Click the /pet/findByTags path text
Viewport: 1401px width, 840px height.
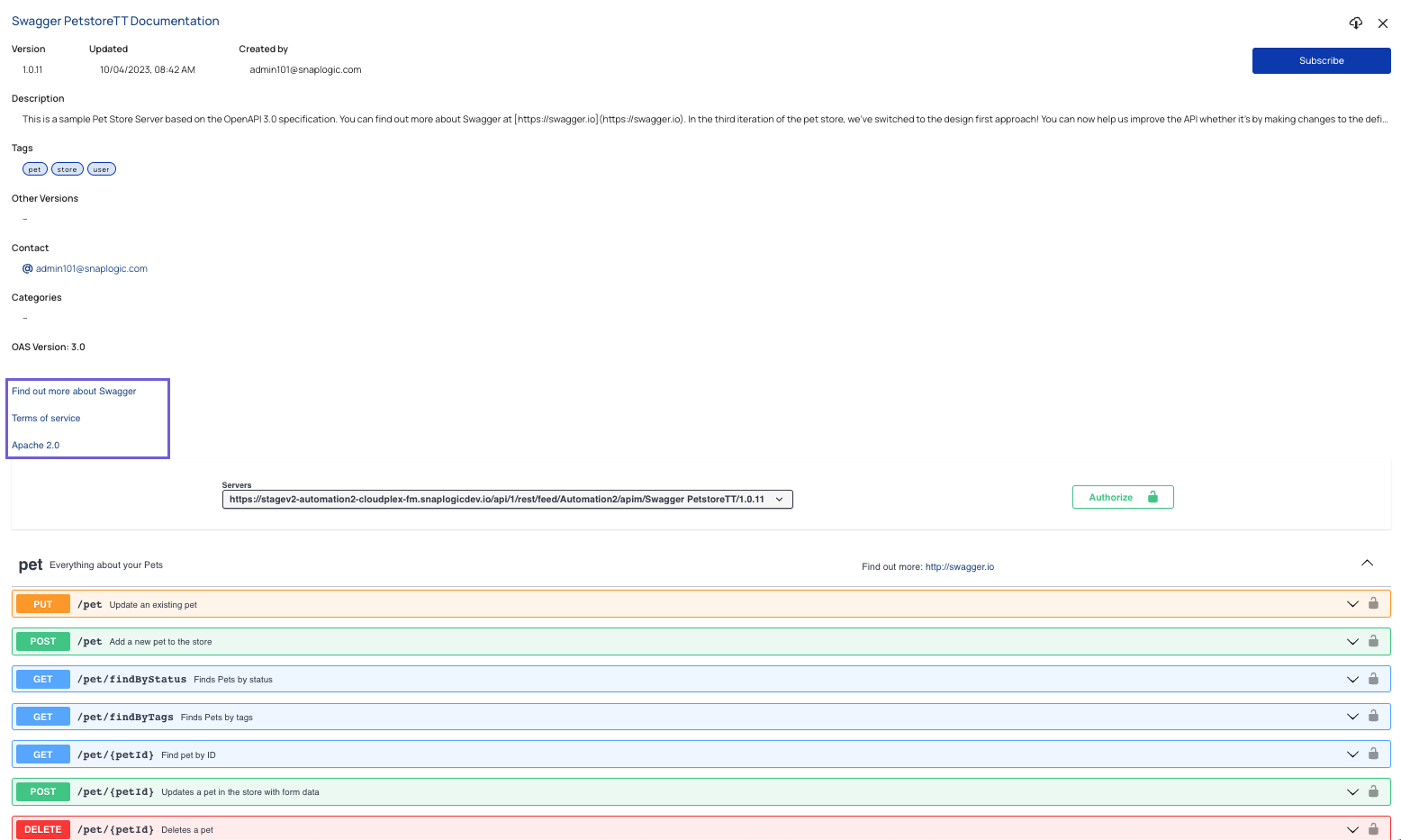[125, 717]
